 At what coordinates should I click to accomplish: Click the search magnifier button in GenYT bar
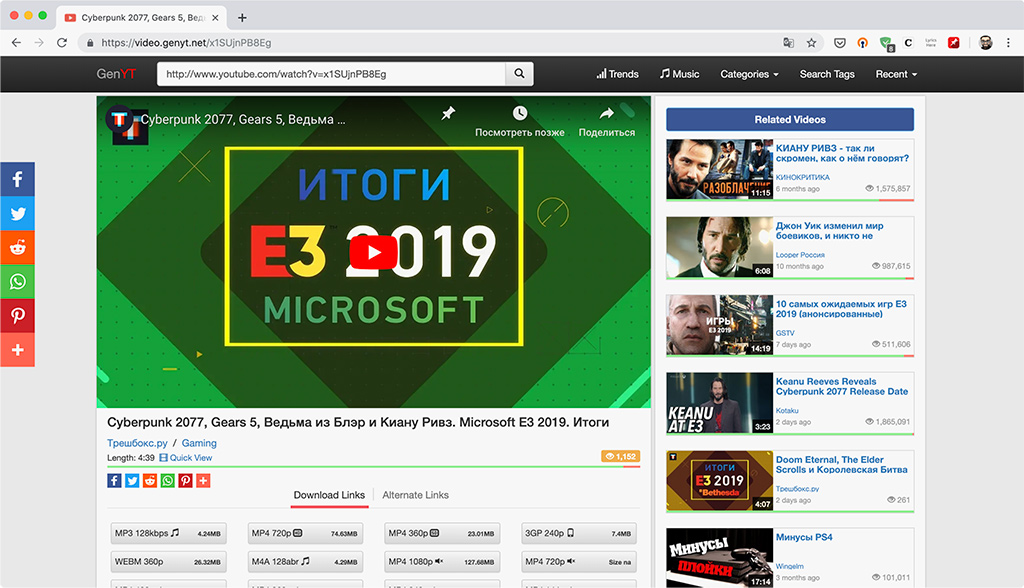click(x=519, y=74)
